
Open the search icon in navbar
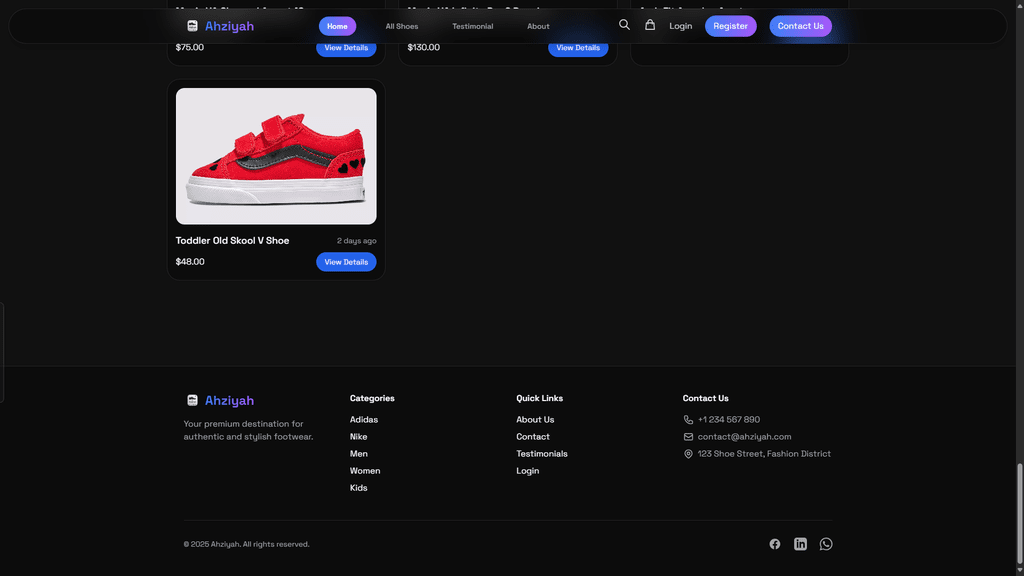tap(624, 25)
